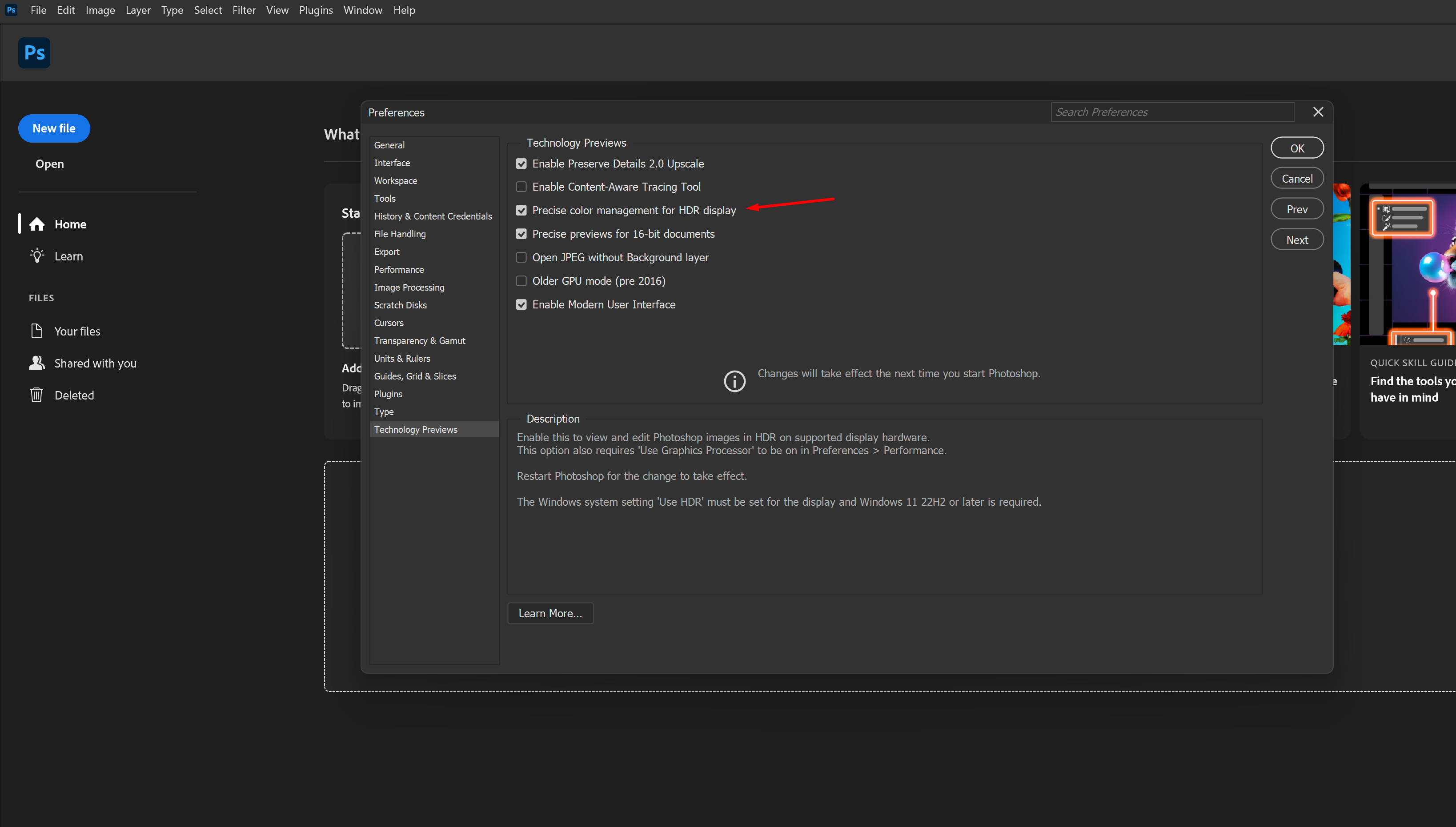Select General preferences category
Image resolution: width=1456 pixels, height=827 pixels.
pos(434,145)
